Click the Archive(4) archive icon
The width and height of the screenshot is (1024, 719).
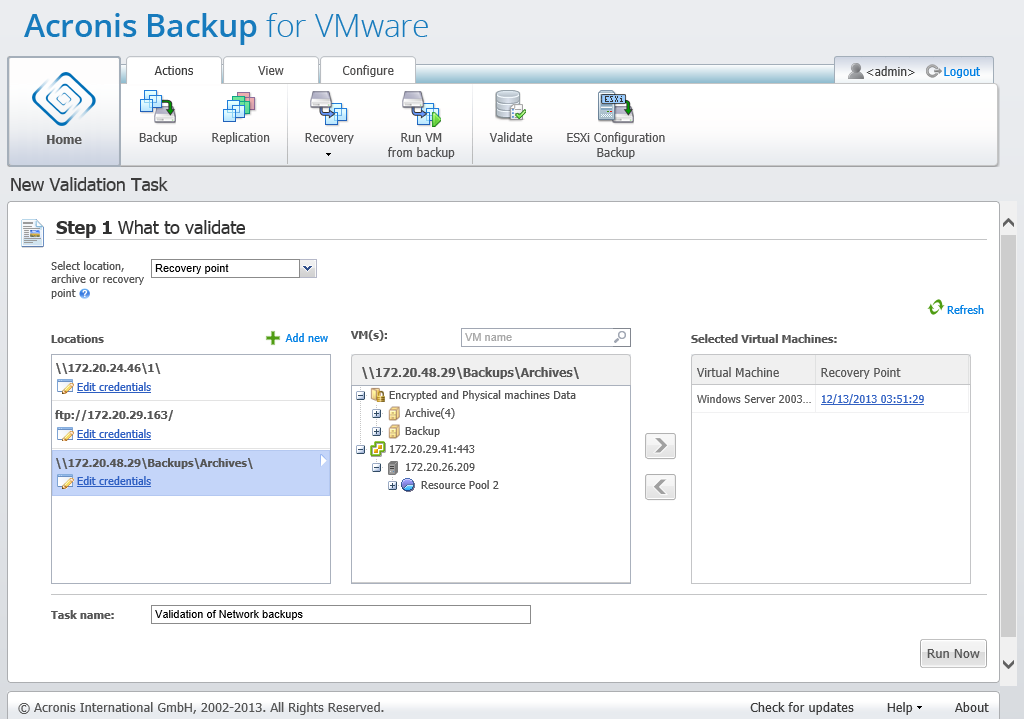(x=394, y=413)
